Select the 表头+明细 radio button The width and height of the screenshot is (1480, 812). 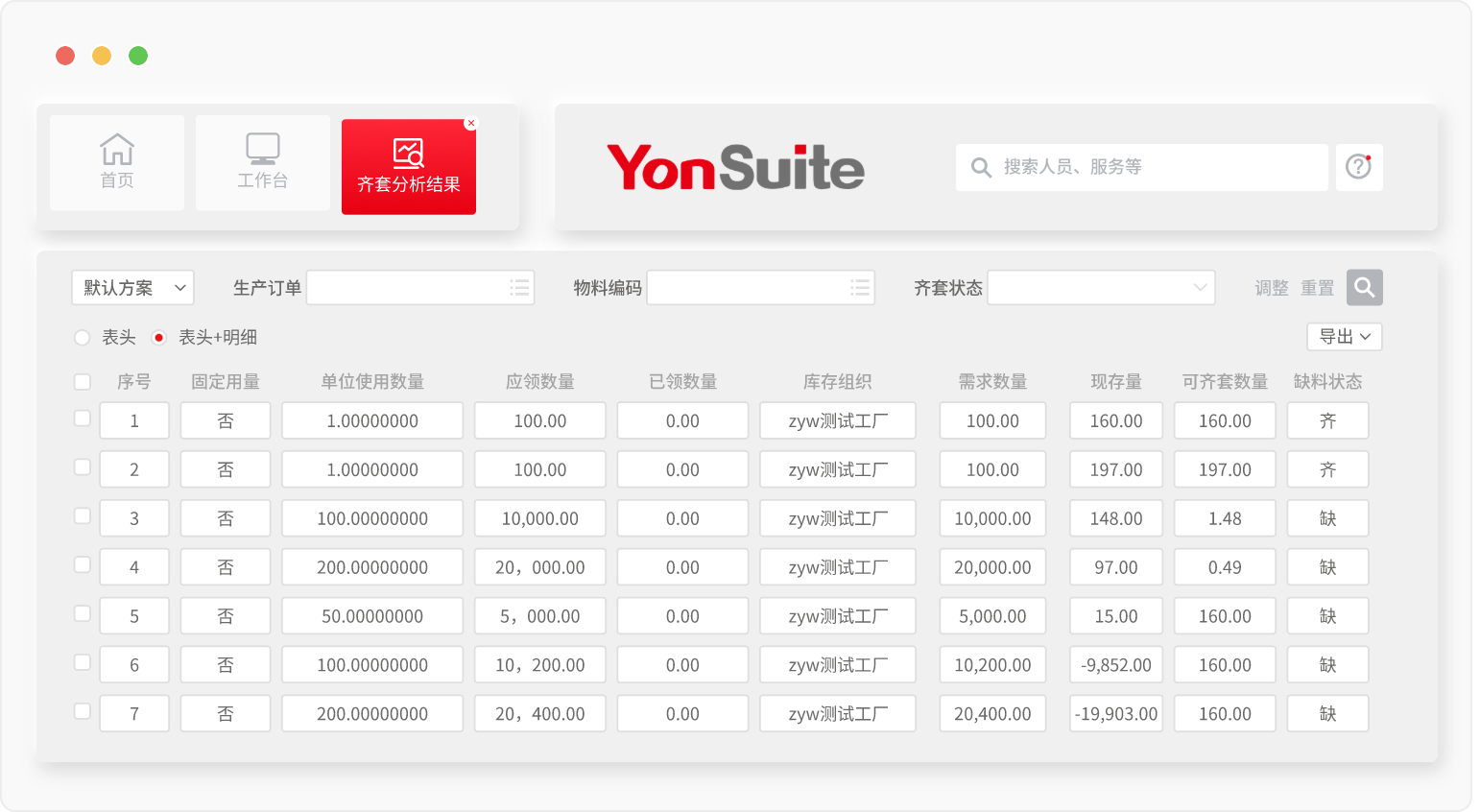click(x=159, y=338)
